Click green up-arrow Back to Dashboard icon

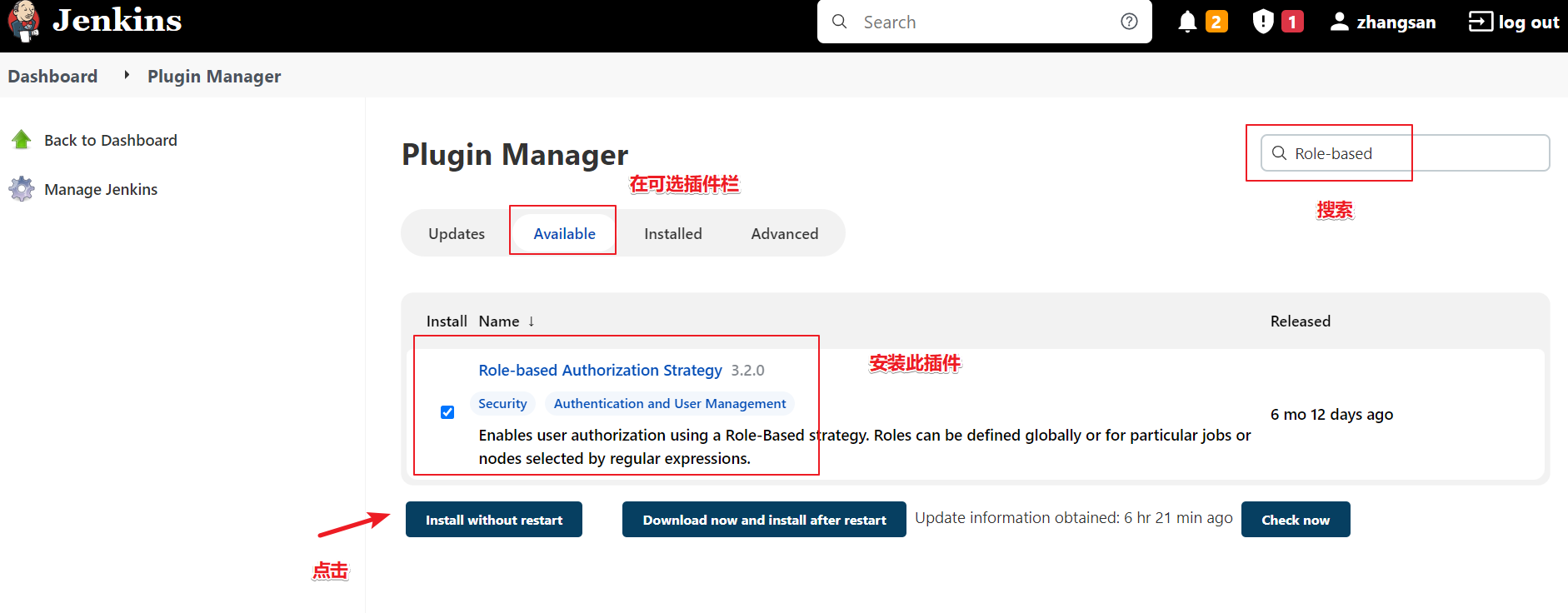[x=22, y=140]
